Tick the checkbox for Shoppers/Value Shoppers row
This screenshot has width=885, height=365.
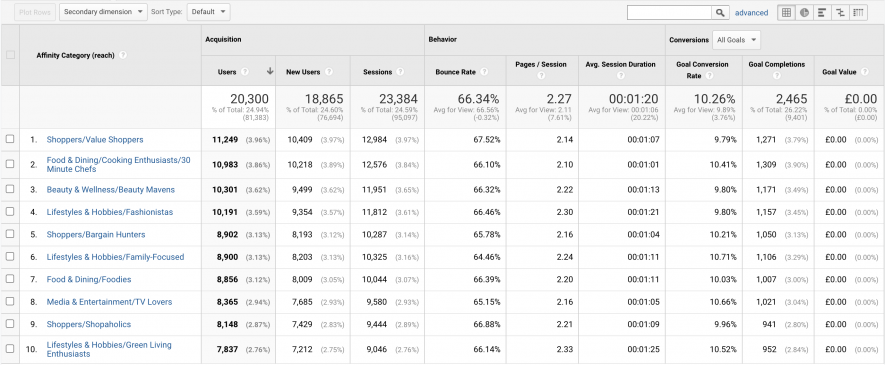10,139
